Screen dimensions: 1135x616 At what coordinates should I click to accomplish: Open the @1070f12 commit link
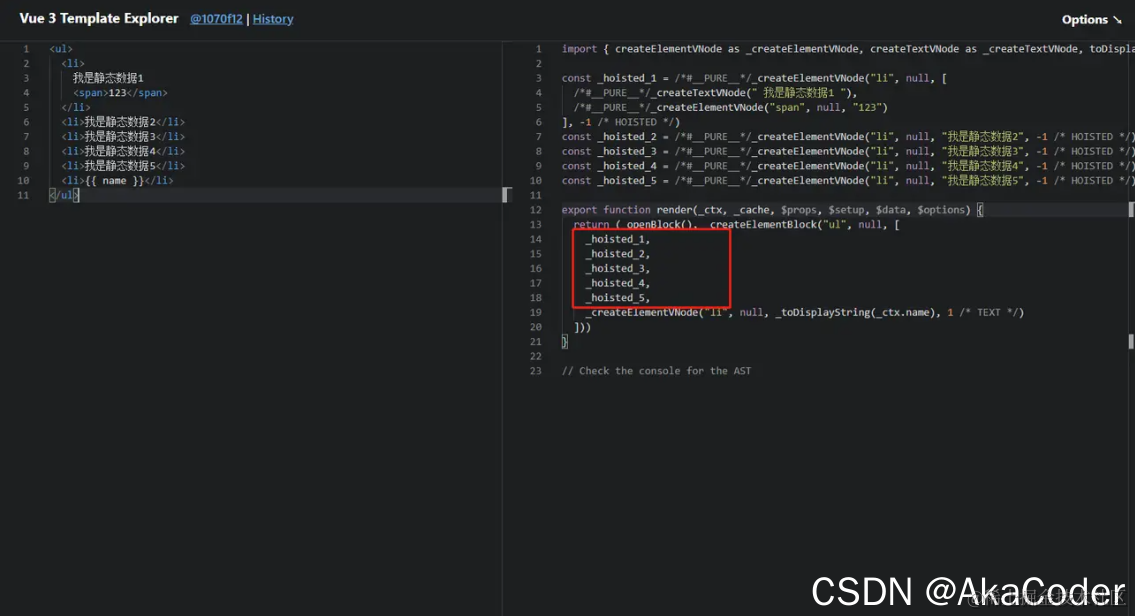(x=216, y=20)
